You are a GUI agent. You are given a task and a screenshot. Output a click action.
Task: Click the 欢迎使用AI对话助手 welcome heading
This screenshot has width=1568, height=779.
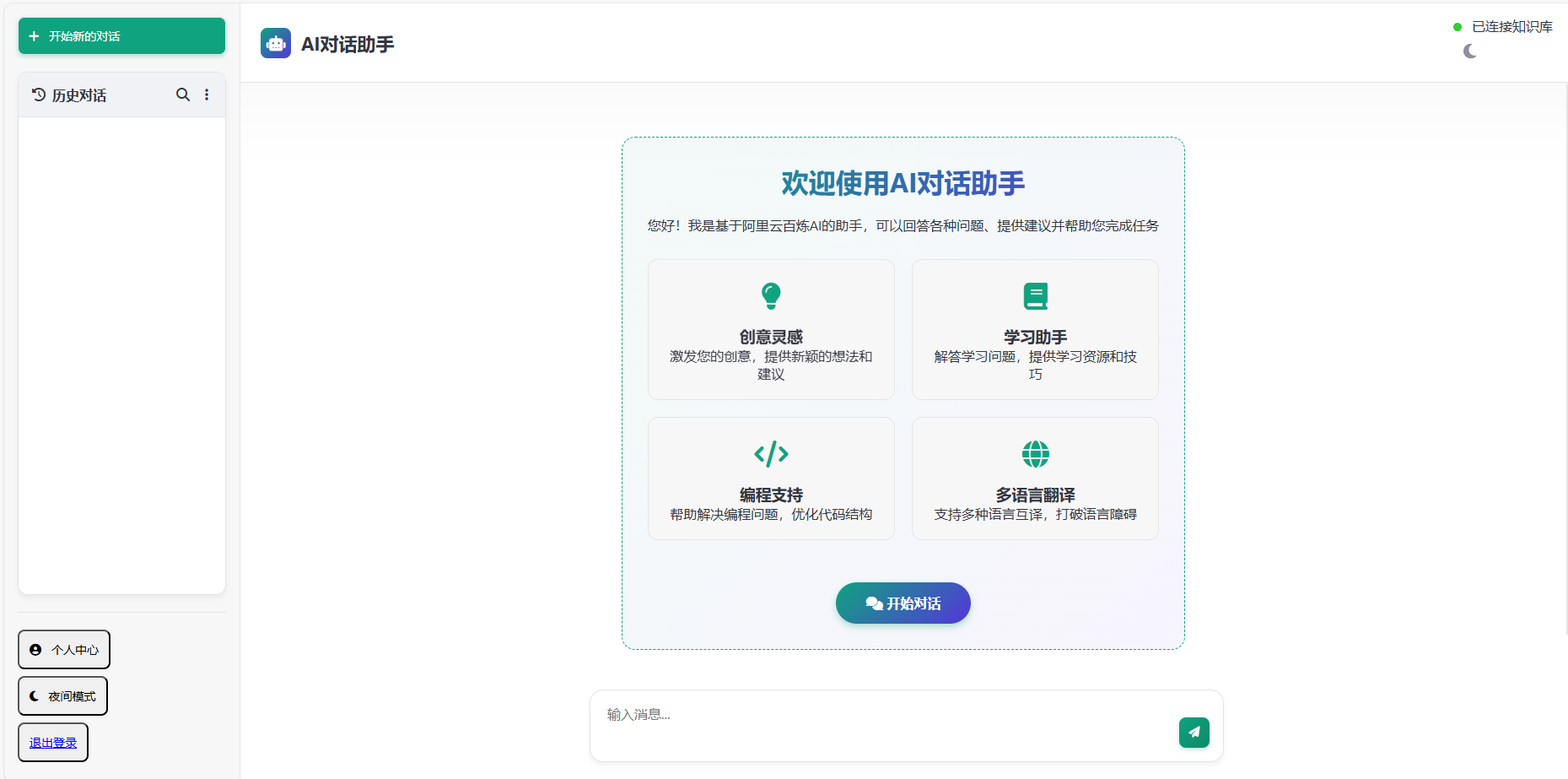pos(903,183)
